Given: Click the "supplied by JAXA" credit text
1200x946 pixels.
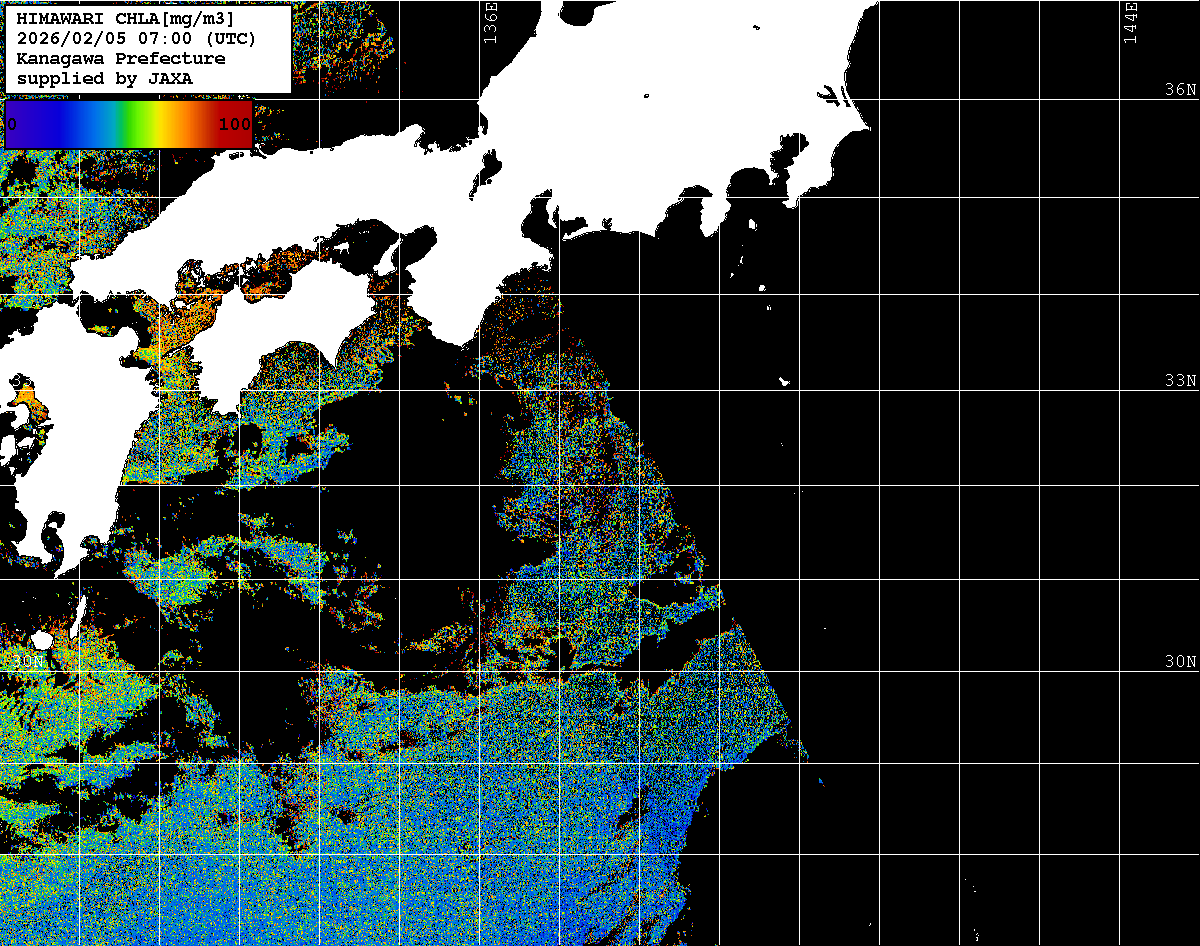Looking at the screenshot, I should click(104, 78).
